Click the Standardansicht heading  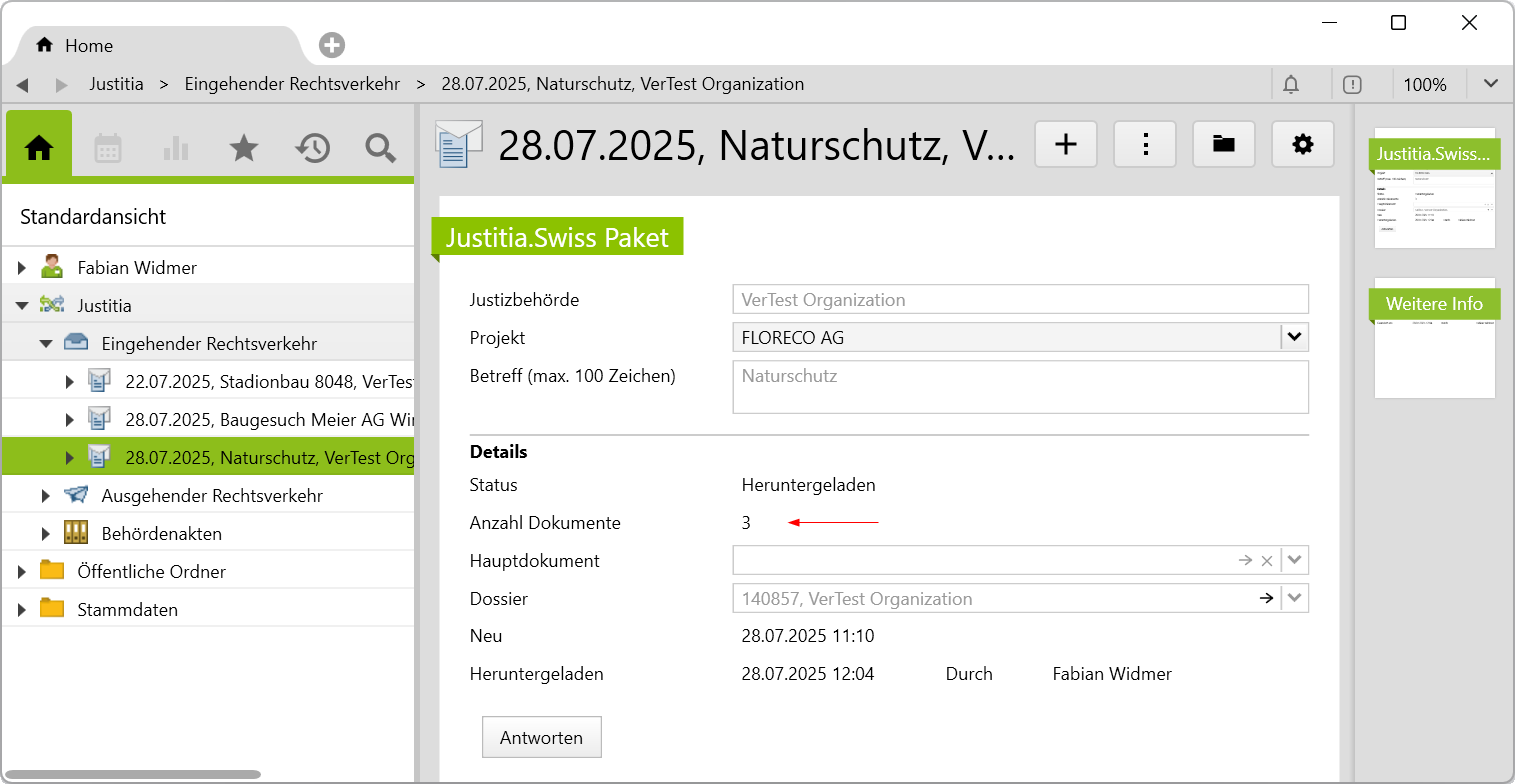(x=93, y=217)
